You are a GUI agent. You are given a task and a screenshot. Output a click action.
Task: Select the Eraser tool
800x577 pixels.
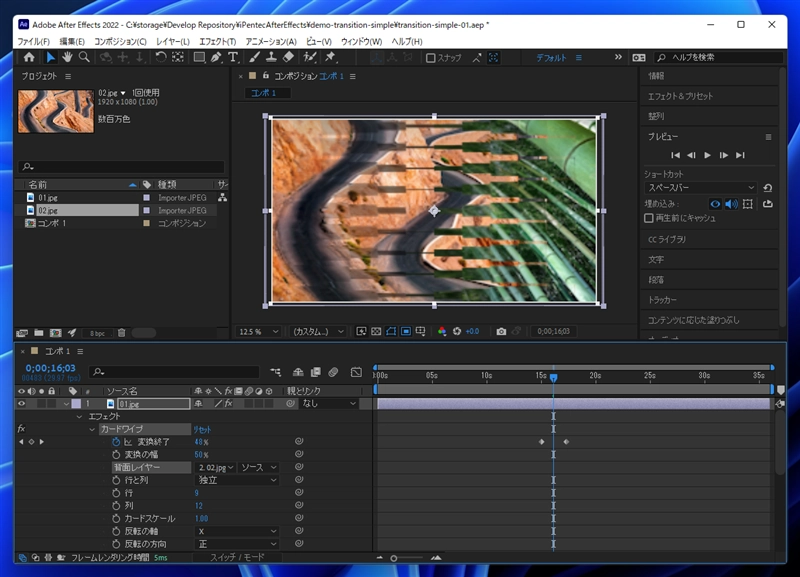point(288,57)
